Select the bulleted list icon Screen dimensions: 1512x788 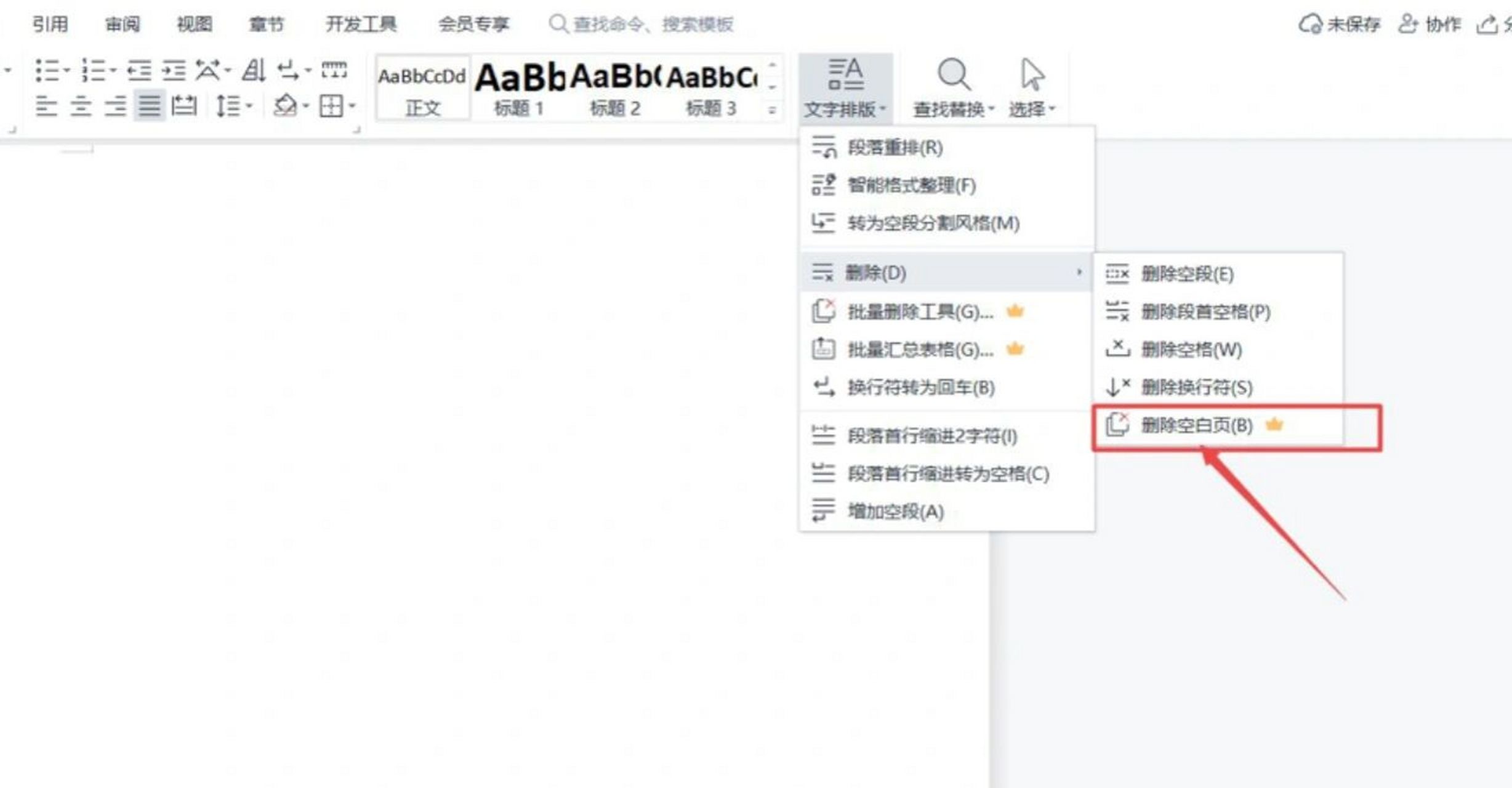pyautogui.click(x=49, y=70)
